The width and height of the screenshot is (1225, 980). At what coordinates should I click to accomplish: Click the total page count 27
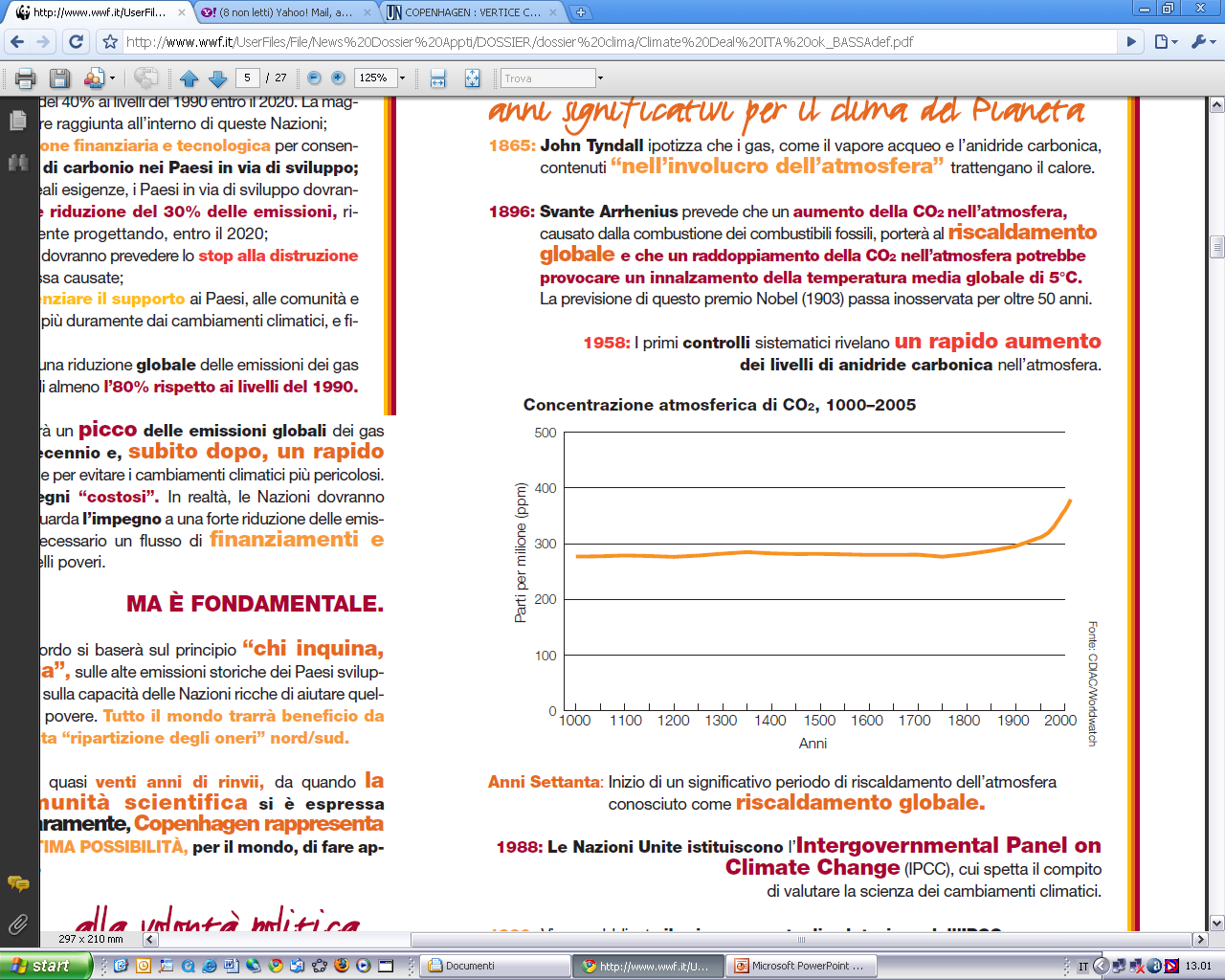(x=280, y=78)
